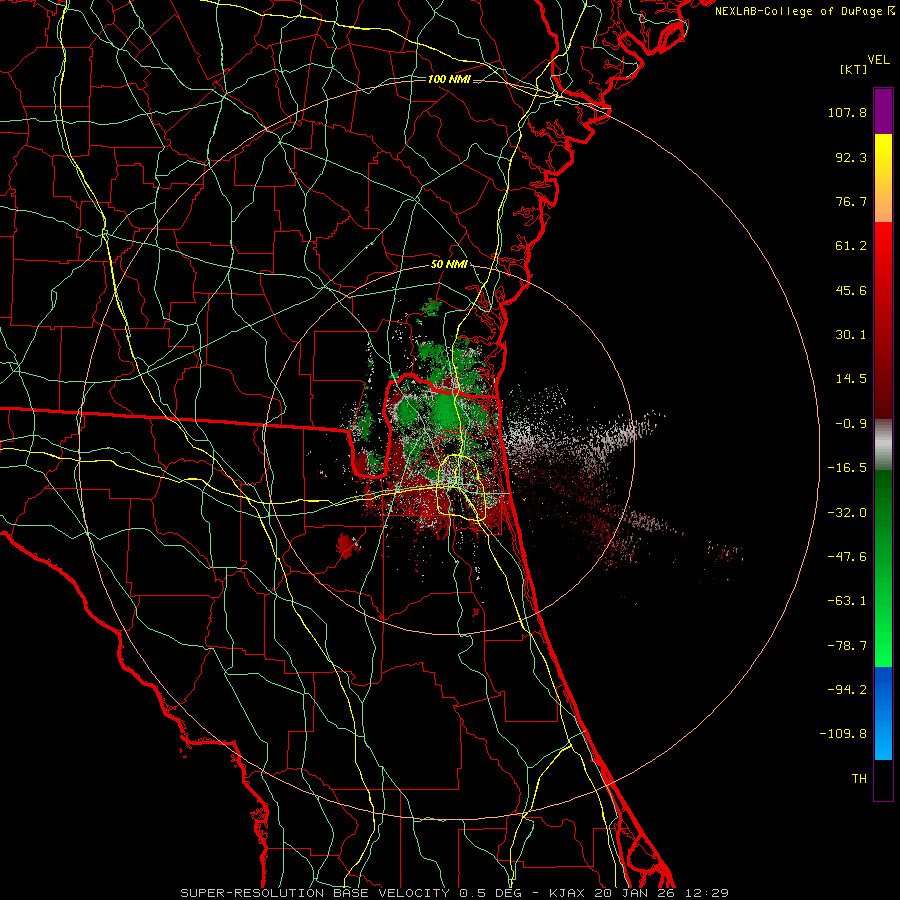
Task: Click the SUPER-RESOLUTION BASE VELOCITY caption text
Action: click(315, 893)
